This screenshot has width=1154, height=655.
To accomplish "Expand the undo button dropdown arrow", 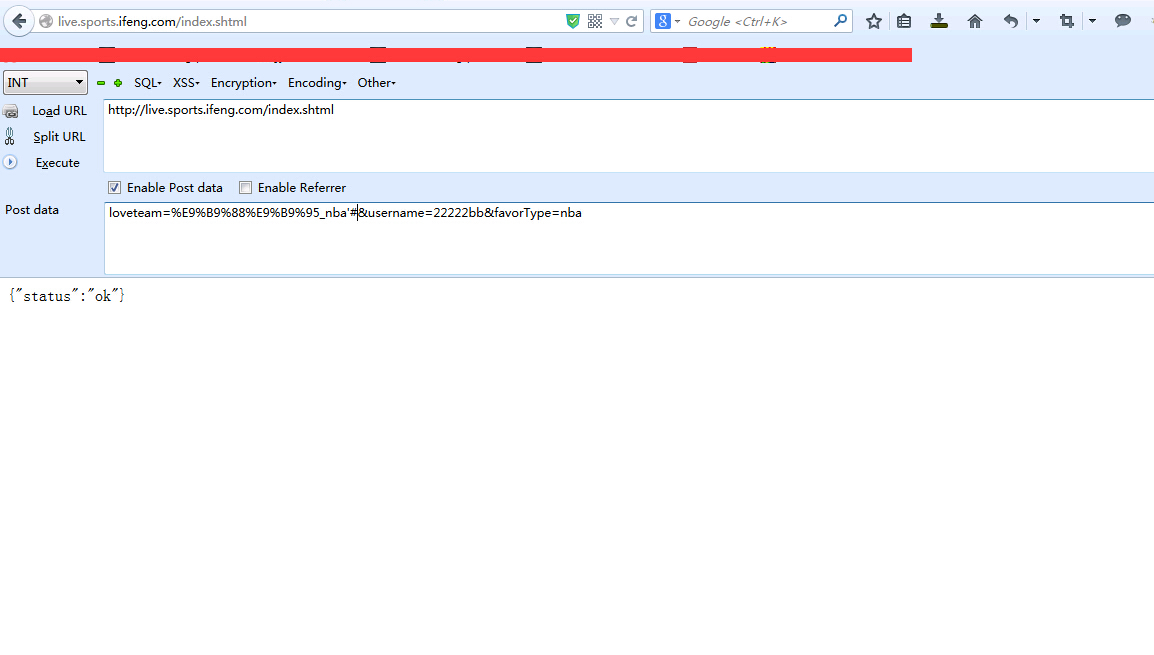I will click(1036, 21).
